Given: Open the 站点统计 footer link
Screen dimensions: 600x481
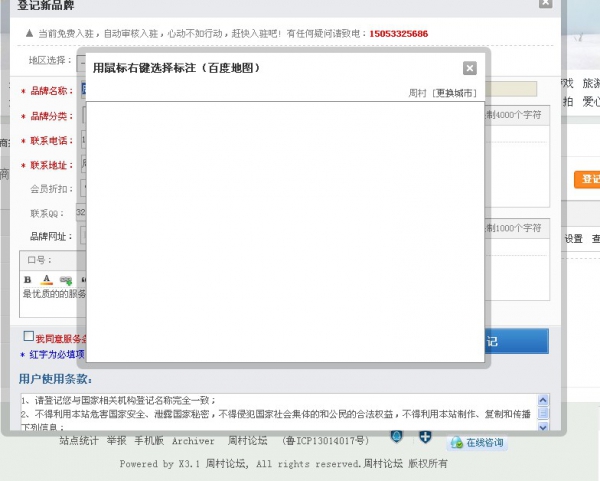Looking at the screenshot, I should pyautogui.click(x=79, y=441).
